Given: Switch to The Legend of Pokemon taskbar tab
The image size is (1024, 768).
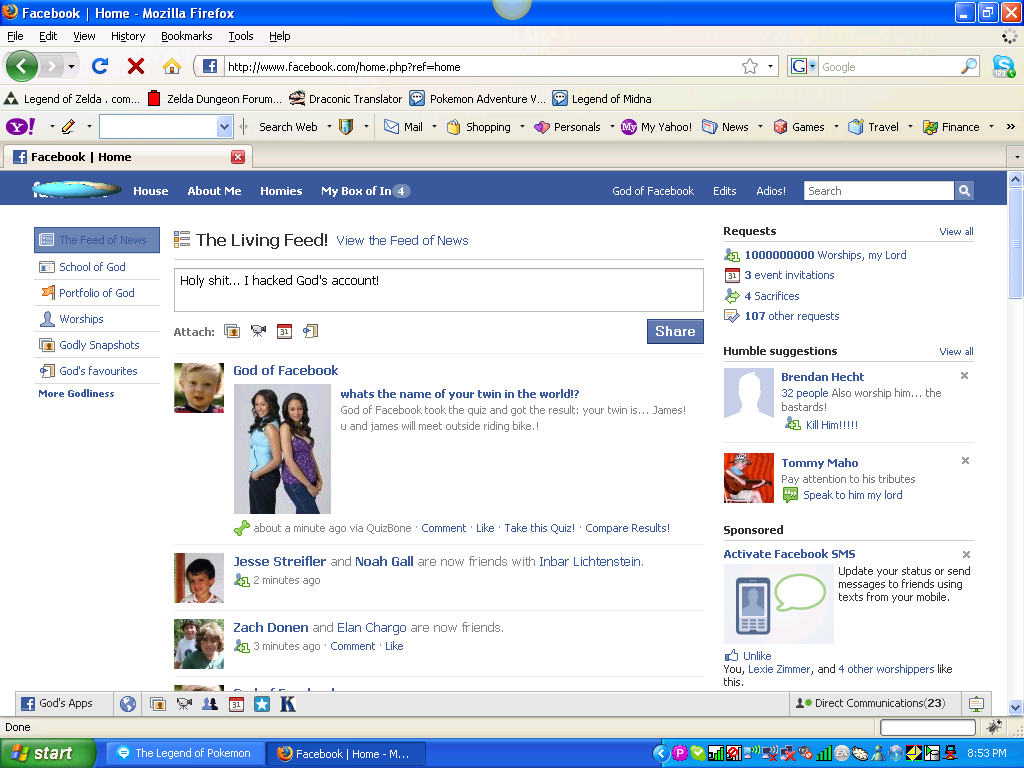Looking at the screenshot, I should point(184,753).
